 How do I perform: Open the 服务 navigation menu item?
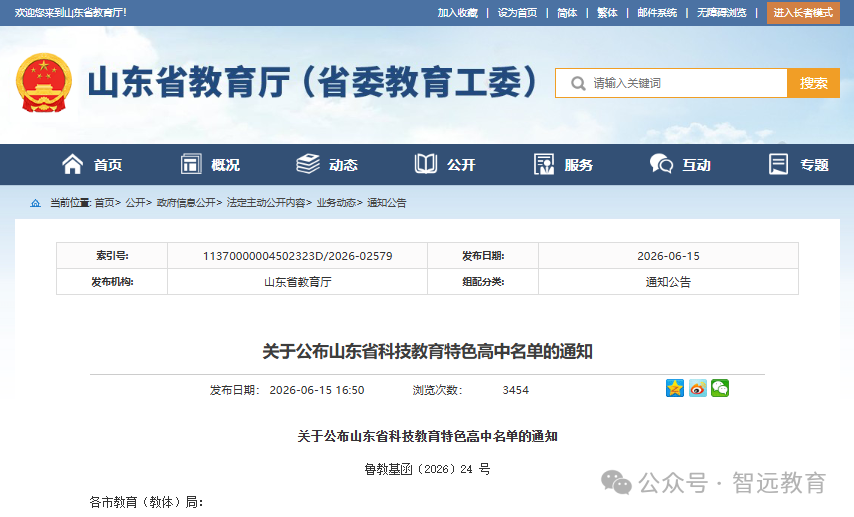[x=578, y=165]
